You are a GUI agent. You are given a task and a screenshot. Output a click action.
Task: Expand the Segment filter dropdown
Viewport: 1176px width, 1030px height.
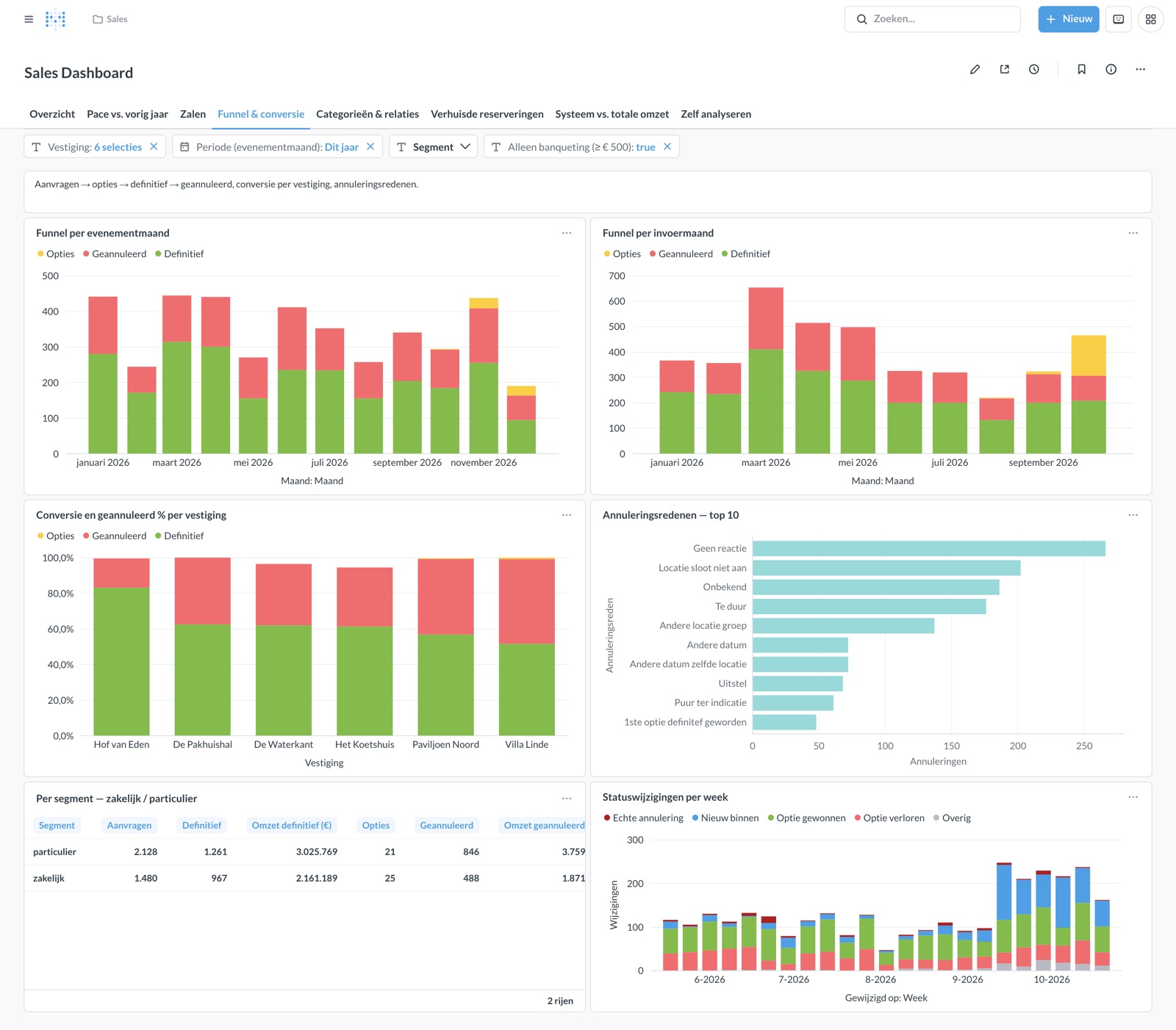pos(433,147)
